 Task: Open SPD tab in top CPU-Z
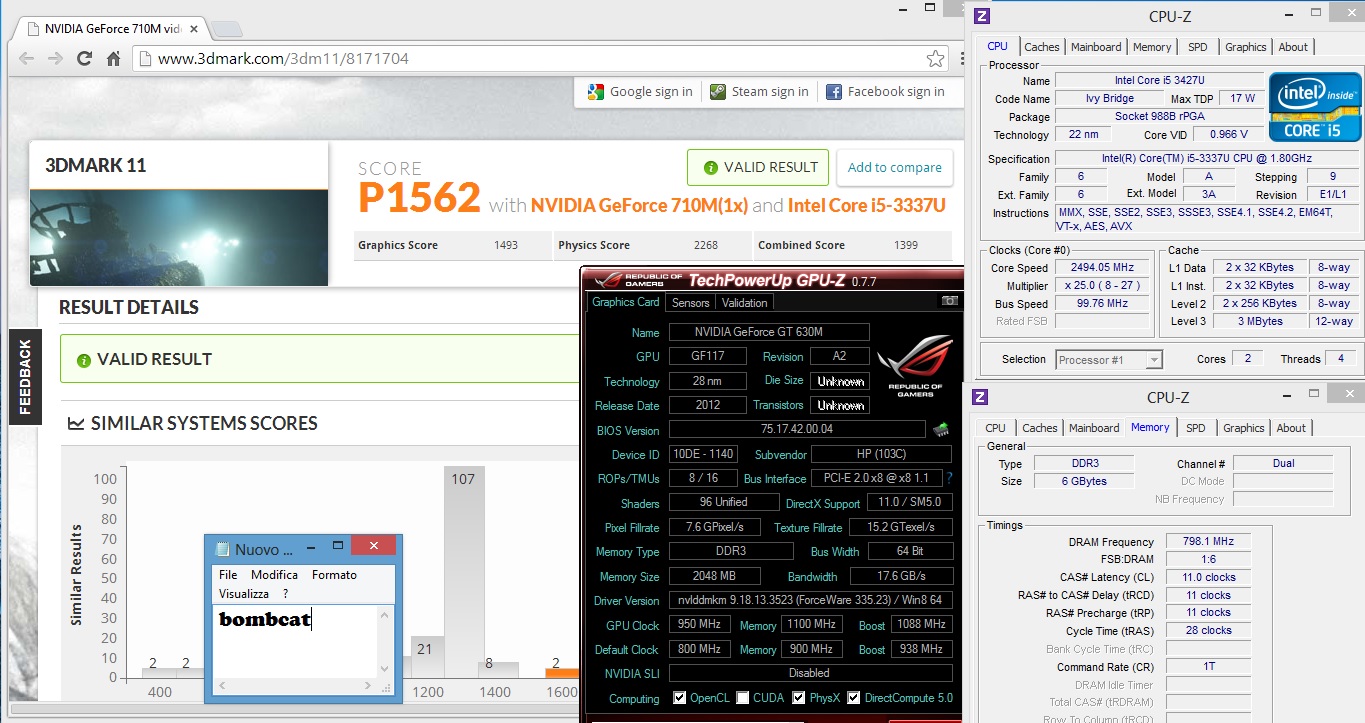tap(1197, 47)
